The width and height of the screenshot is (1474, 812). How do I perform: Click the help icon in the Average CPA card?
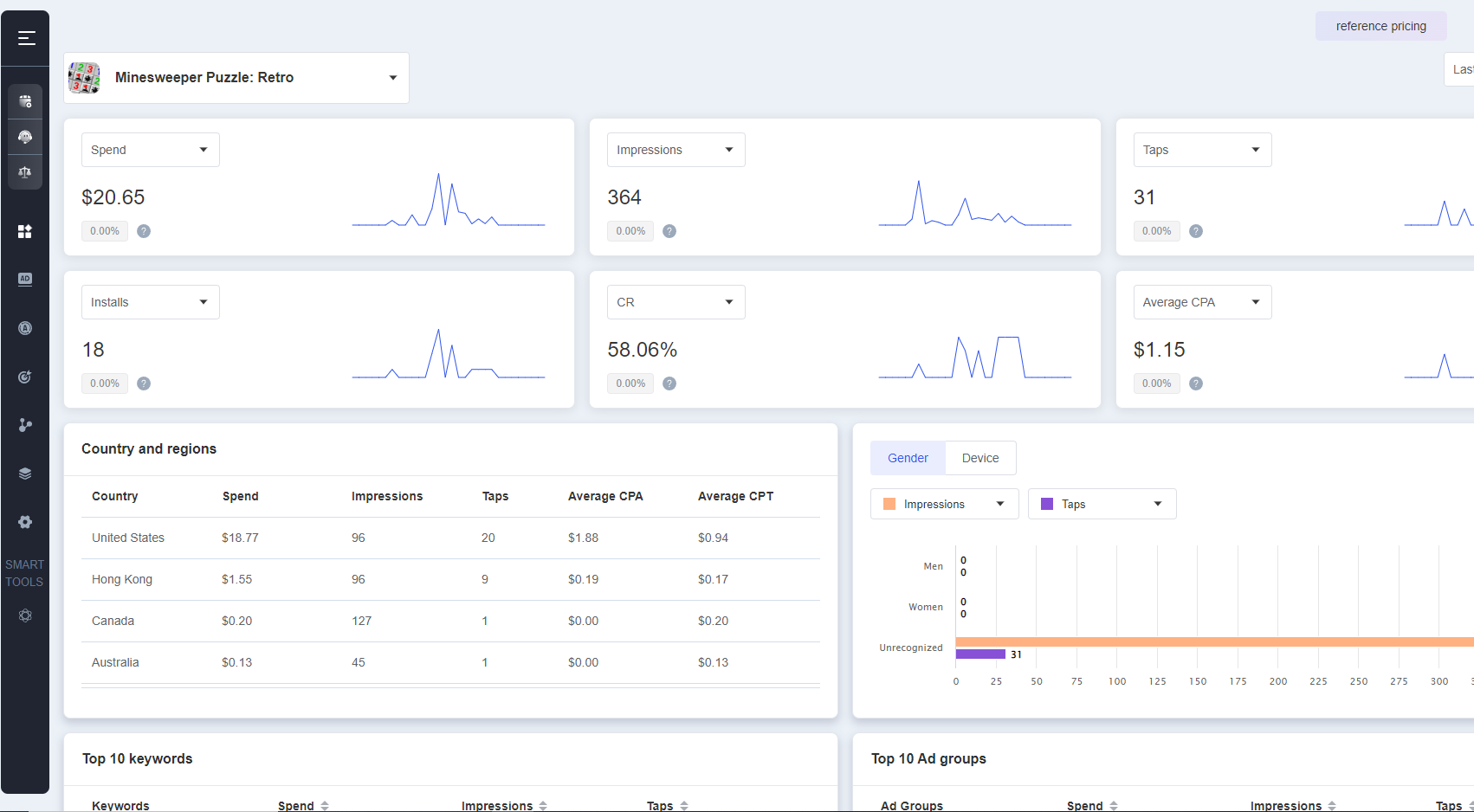point(1196,383)
